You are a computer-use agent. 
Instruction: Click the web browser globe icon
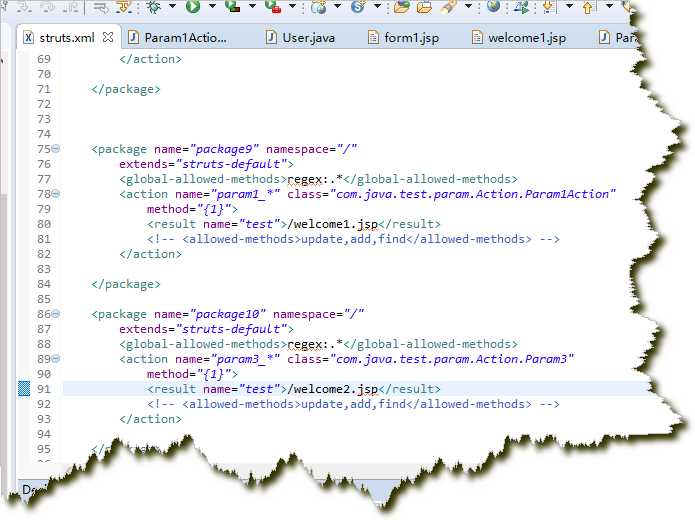click(x=493, y=6)
